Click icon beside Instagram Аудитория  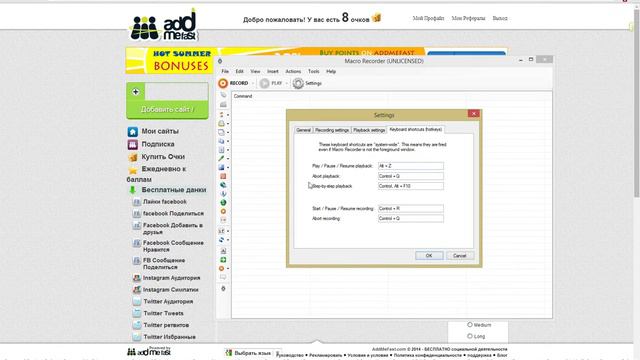[137, 278]
